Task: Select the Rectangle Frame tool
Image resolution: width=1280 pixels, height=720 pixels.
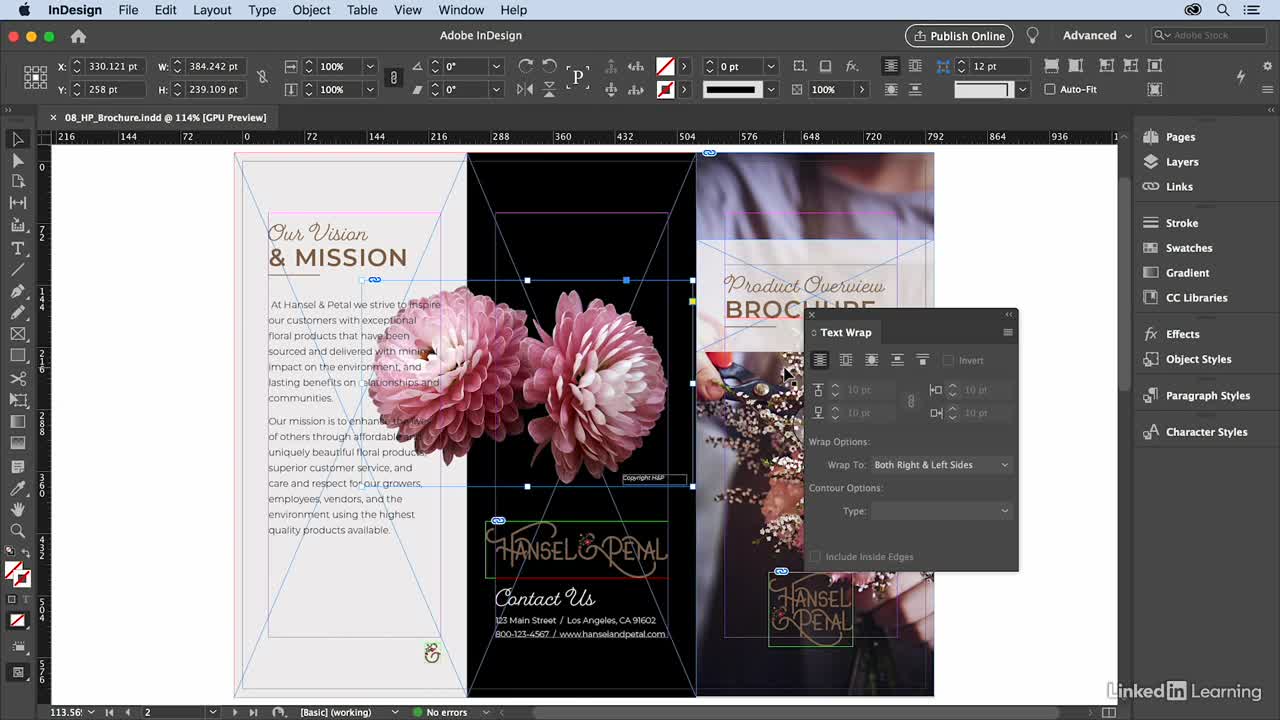Action: (18, 334)
